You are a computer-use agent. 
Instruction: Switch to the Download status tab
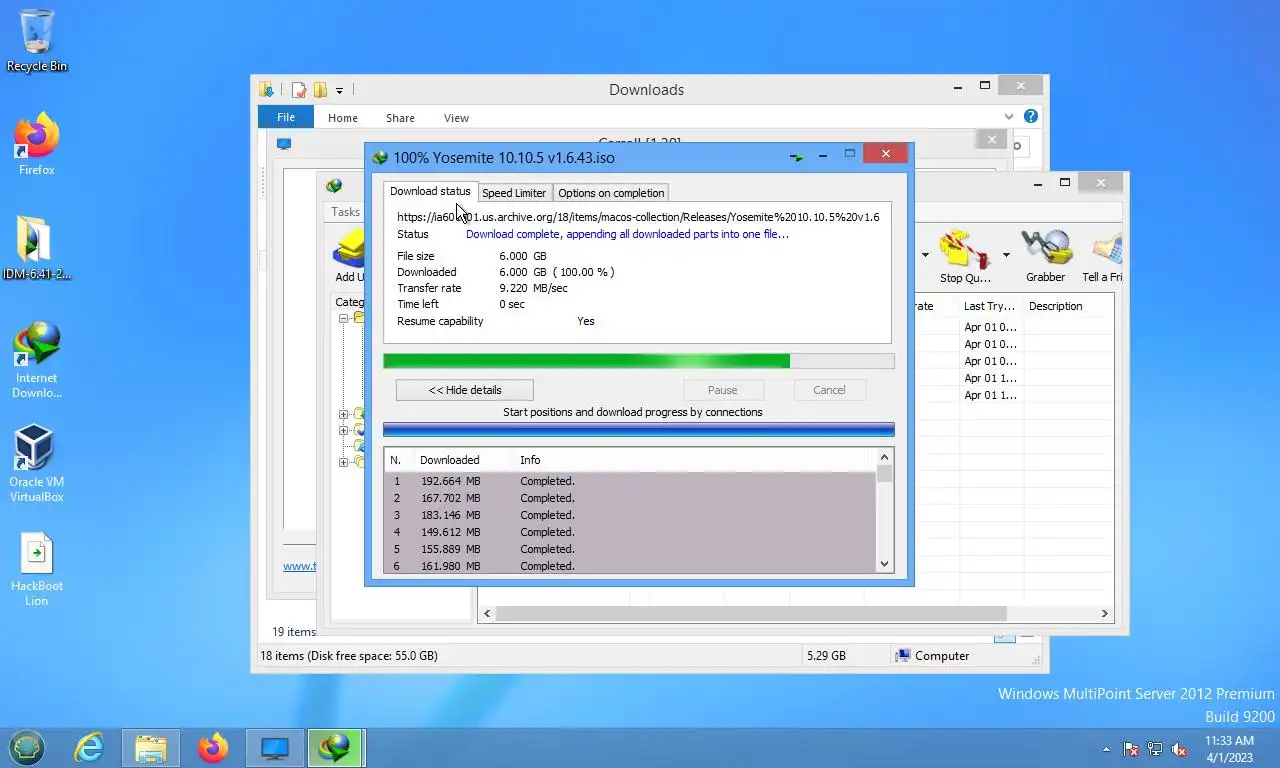tap(430, 191)
